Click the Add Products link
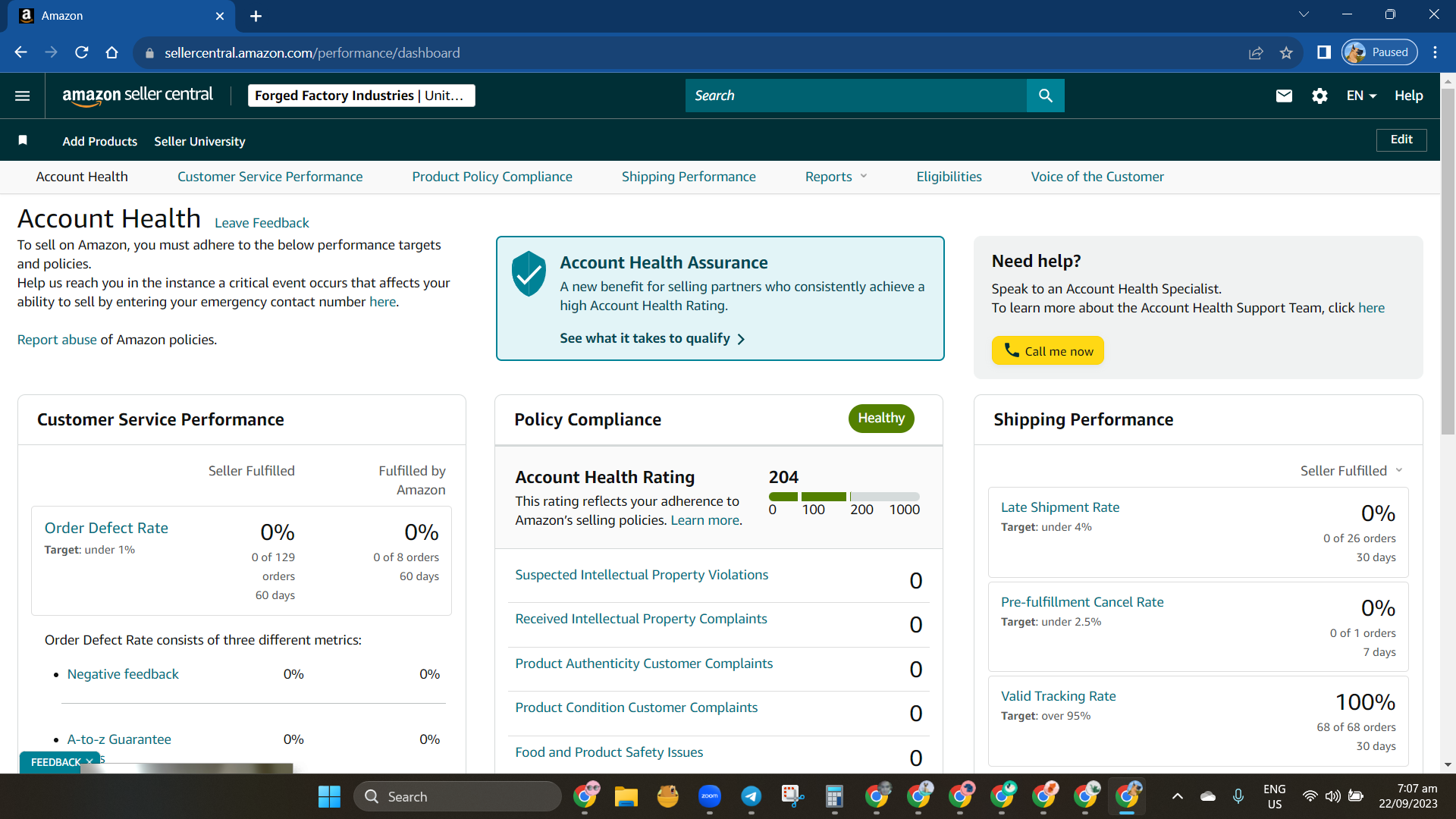The height and width of the screenshot is (819, 1456). 100,141
